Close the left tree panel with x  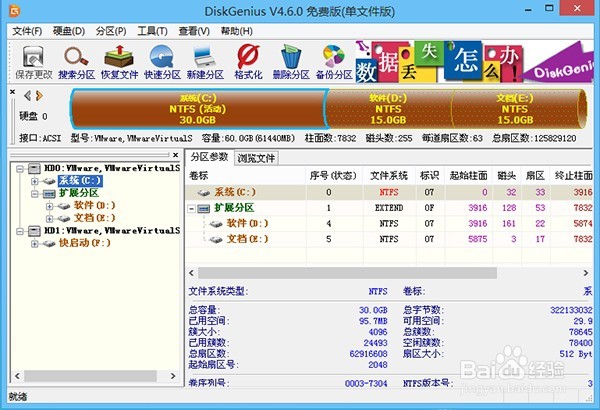175,155
